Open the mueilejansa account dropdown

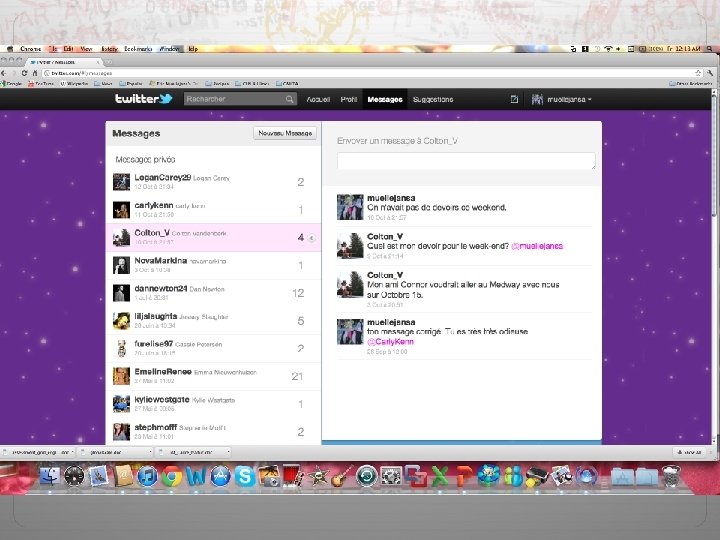[562, 99]
